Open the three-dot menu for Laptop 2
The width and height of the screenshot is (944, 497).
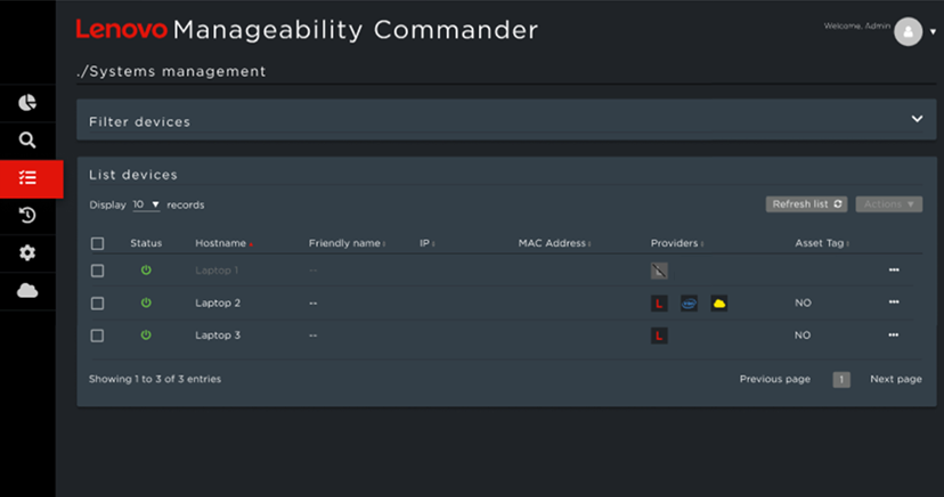[x=894, y=302]
